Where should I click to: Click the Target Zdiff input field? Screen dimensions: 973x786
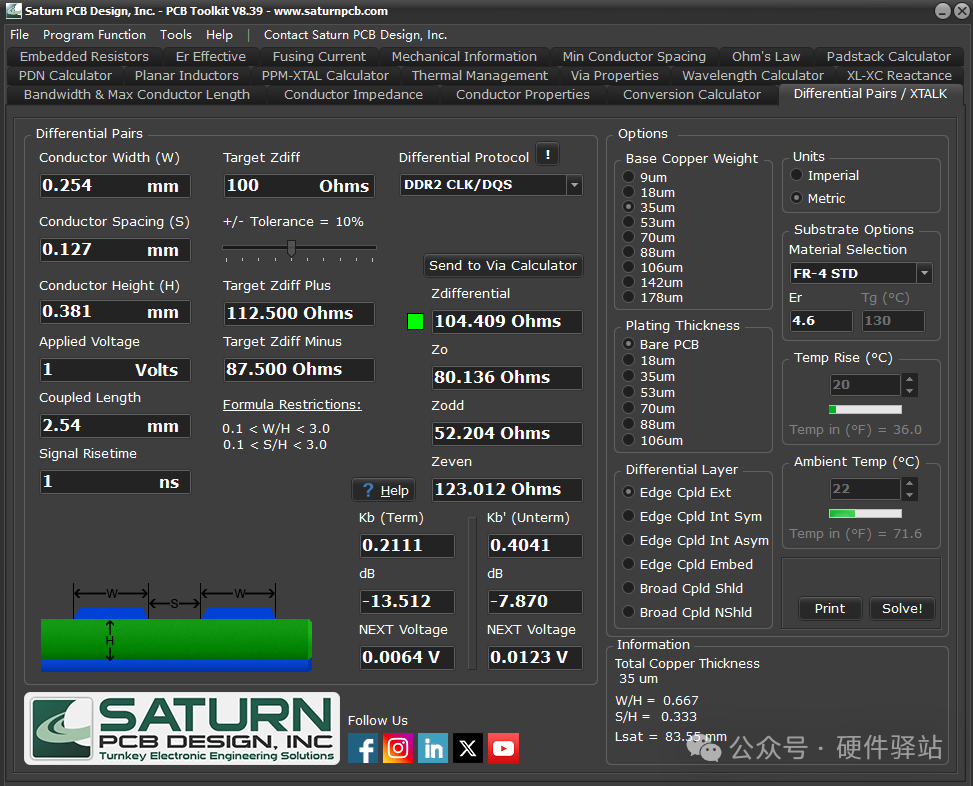pyautogui.click(x=299, y=185)
